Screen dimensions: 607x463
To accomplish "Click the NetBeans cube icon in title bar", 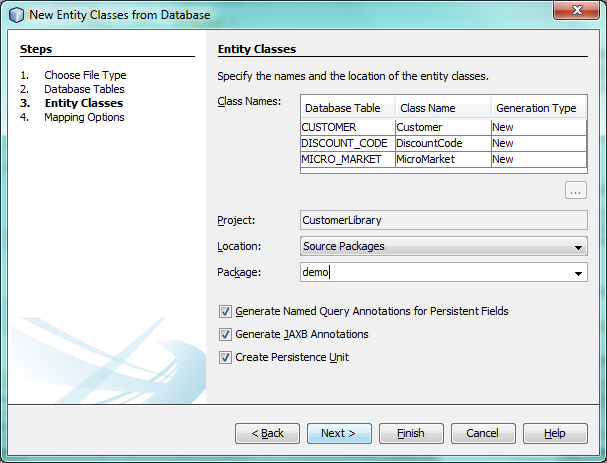I will tap(16, 14).
